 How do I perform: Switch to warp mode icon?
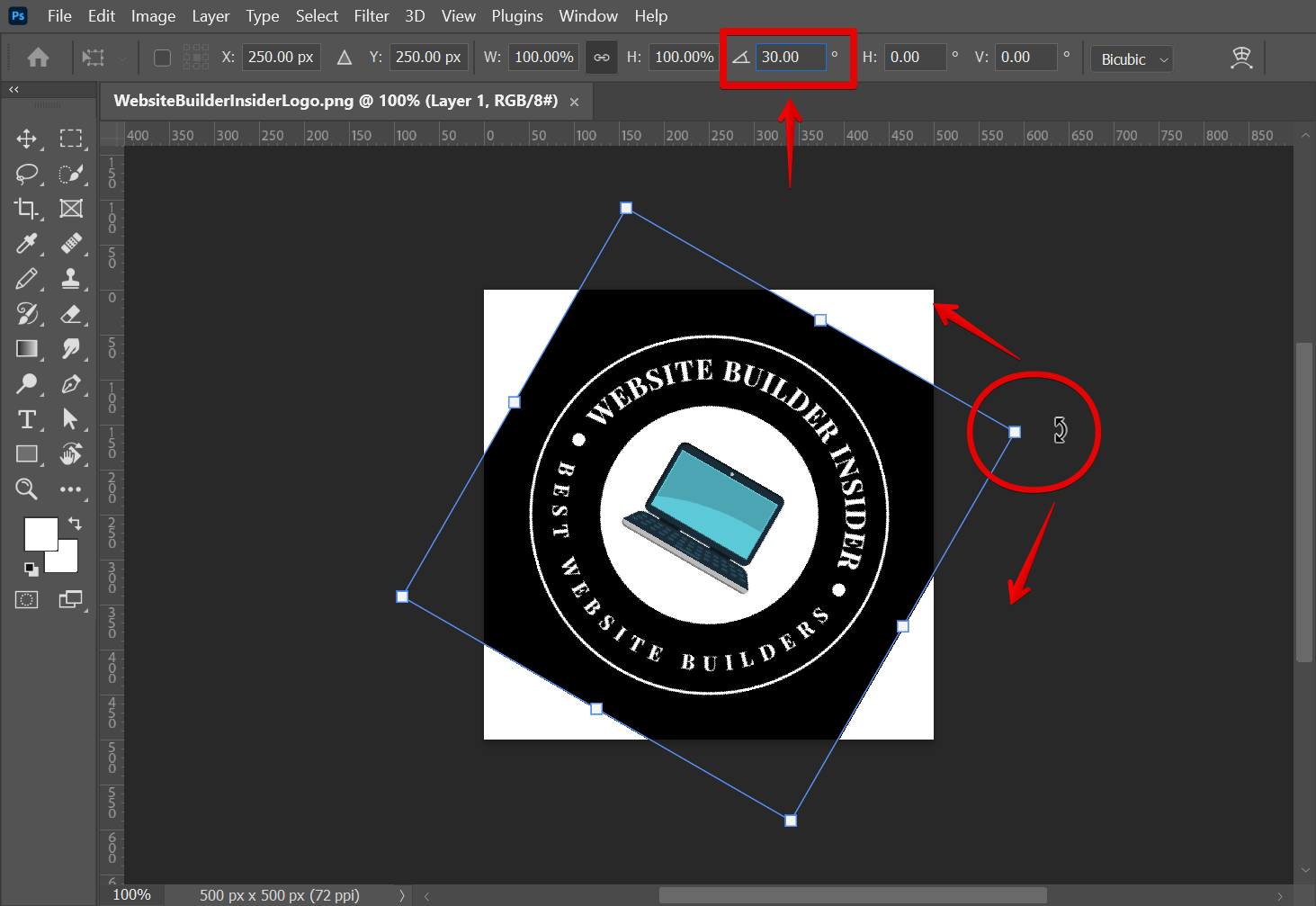1241,58
